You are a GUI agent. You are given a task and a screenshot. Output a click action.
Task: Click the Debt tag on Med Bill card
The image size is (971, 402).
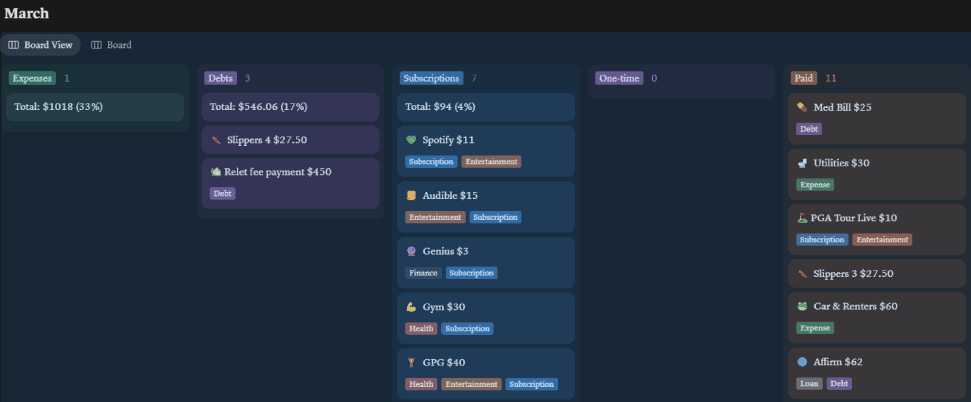[809, 129]
